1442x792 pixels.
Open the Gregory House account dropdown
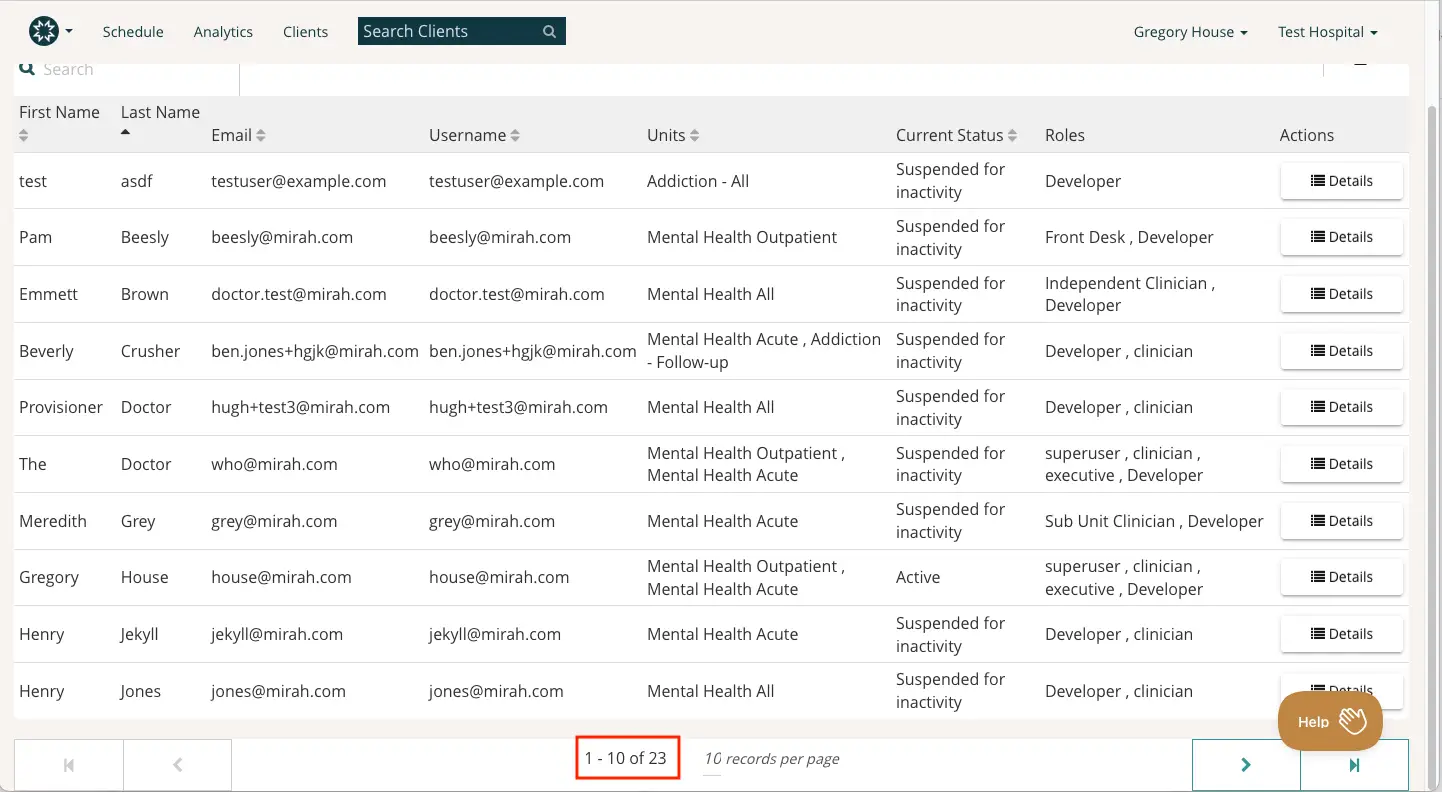[1190, 31]
